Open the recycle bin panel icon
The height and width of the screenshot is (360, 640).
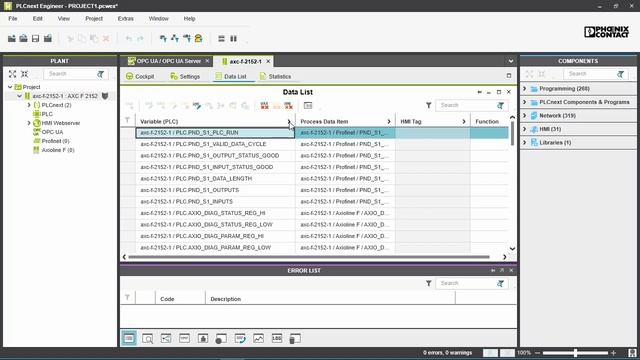click(x=295, y=338)
